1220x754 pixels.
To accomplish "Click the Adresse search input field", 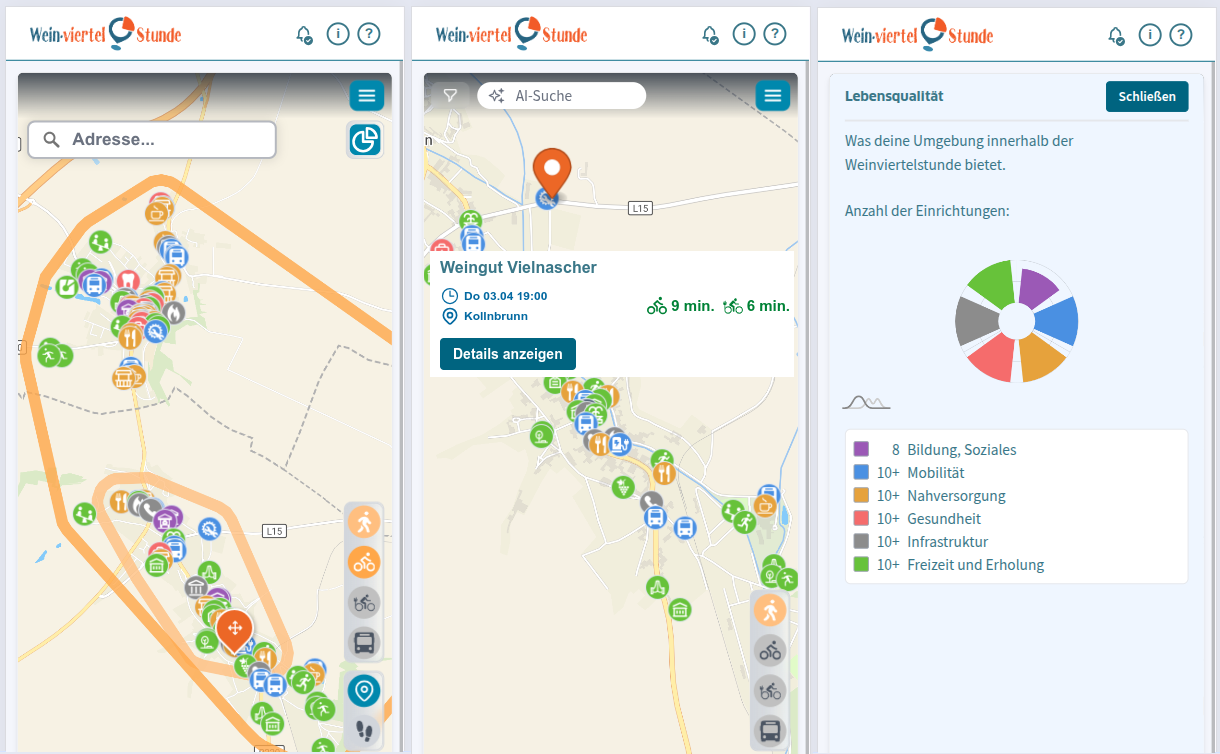I will pyautogui.click(x=152, y=140).
